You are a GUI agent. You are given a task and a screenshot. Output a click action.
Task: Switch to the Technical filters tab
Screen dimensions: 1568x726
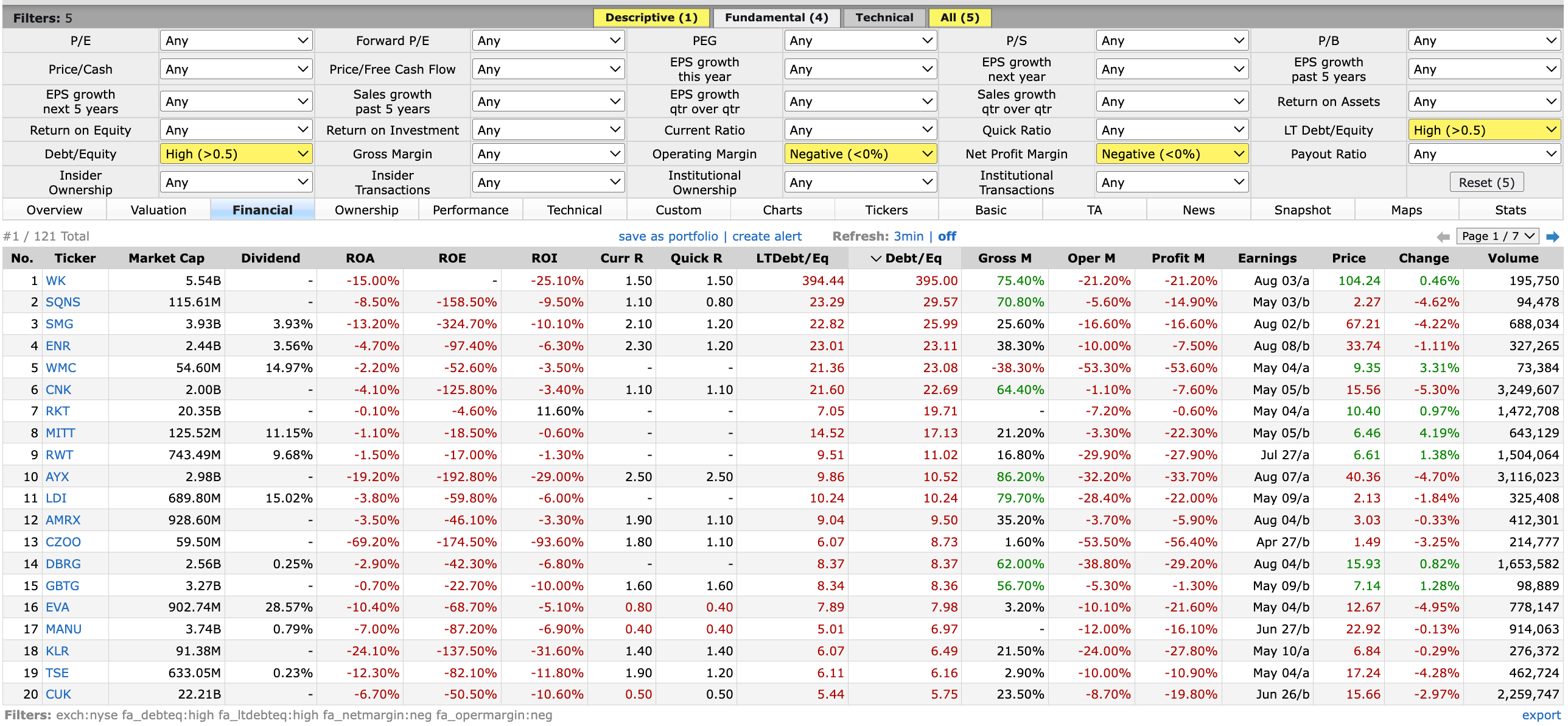point(884,18)
